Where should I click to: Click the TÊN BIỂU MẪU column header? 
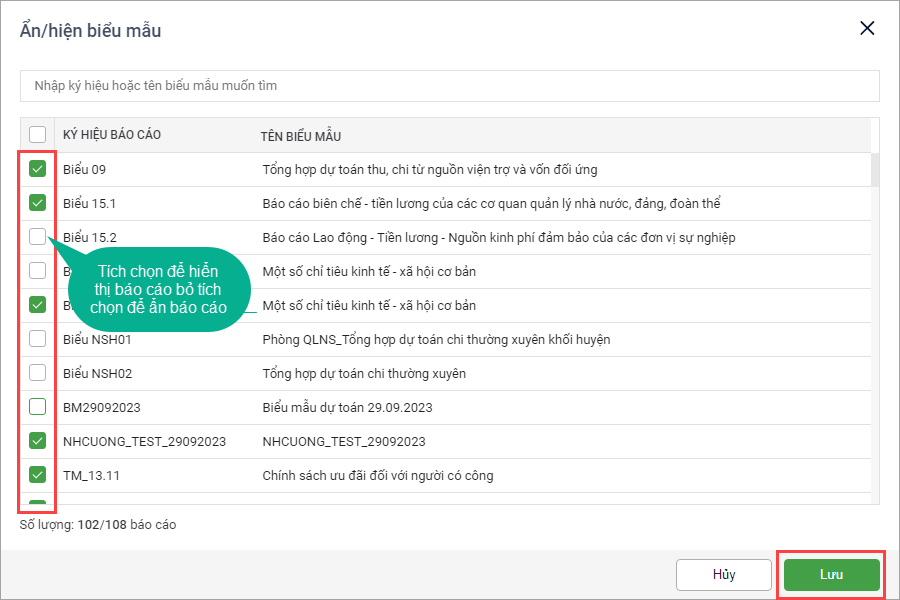301,136
